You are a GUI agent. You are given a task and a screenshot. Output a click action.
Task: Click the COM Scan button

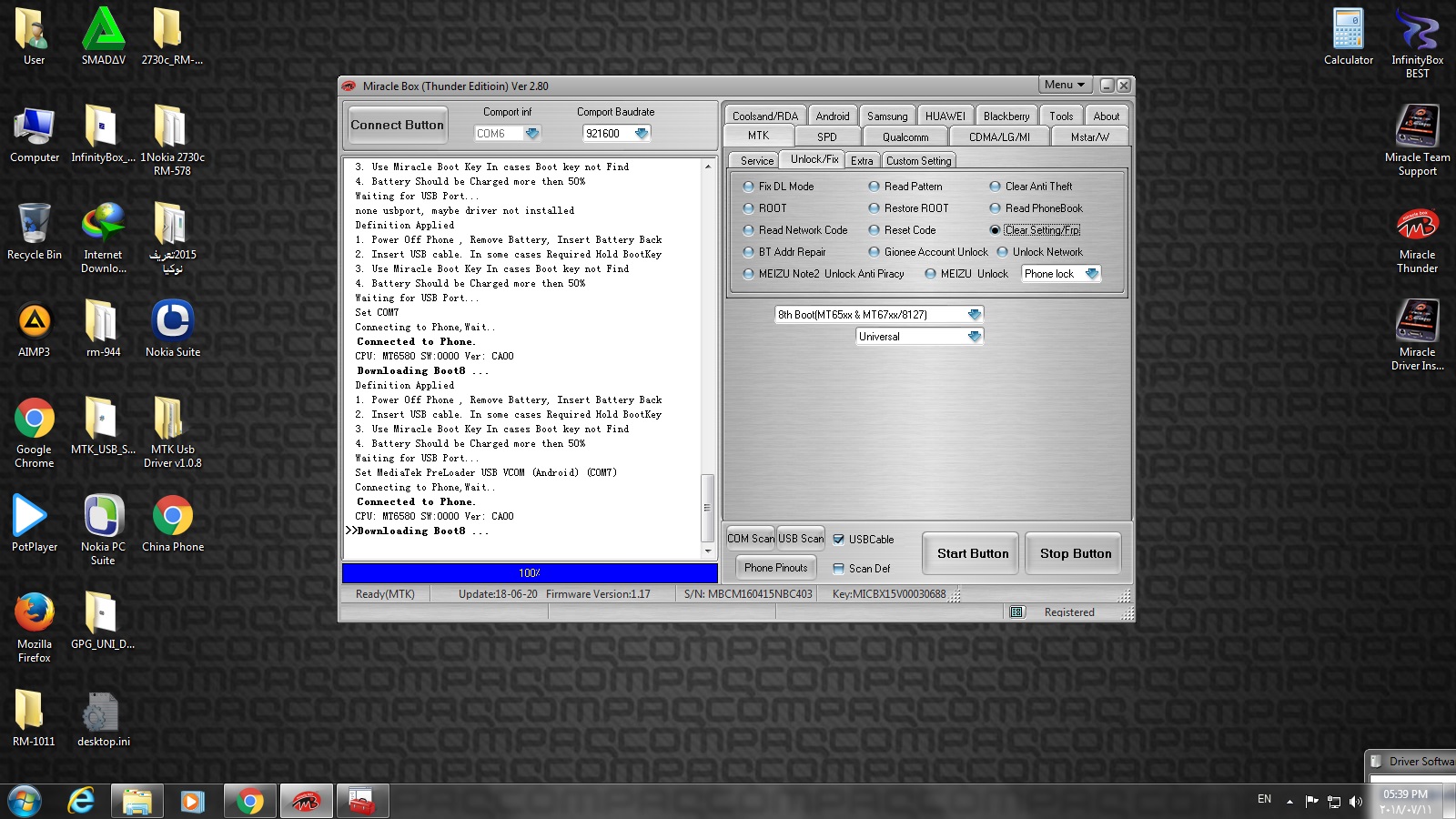point(751,539)
